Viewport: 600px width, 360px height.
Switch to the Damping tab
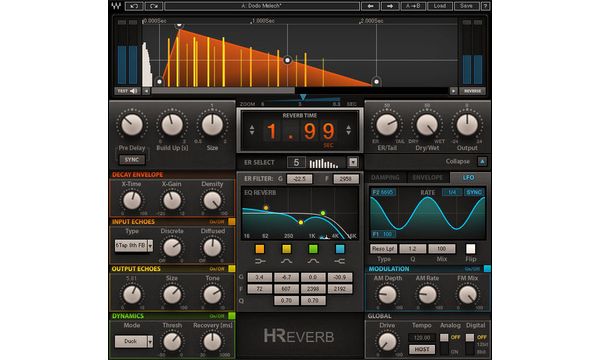(385, 178)
